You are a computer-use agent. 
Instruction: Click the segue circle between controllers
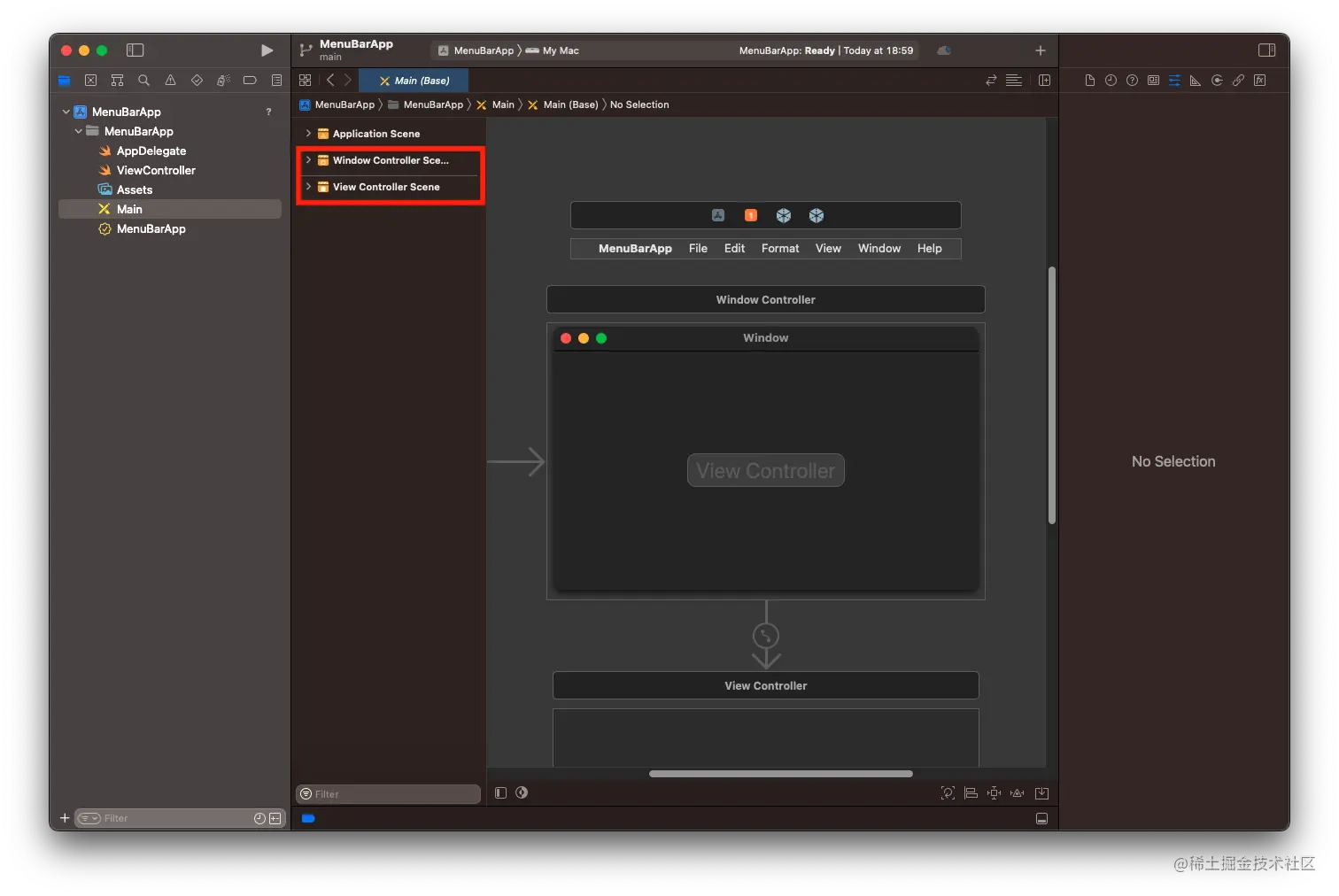pyautogui.click(x=765, y=636)
